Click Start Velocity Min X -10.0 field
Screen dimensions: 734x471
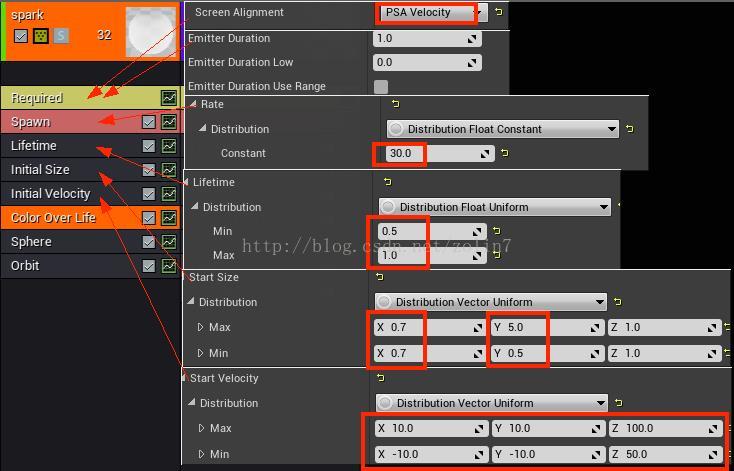coord(431,454)
